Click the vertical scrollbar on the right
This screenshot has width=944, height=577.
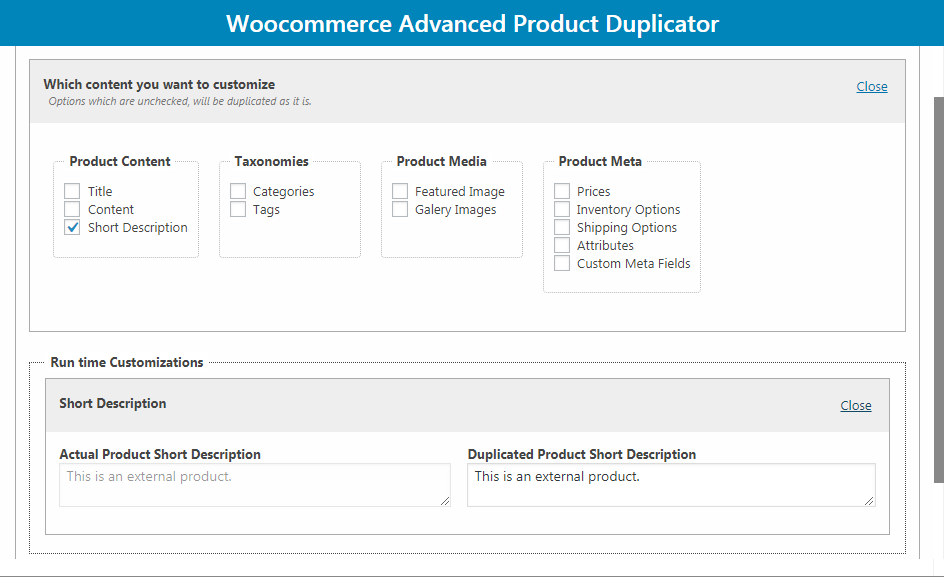coord(939,289)
